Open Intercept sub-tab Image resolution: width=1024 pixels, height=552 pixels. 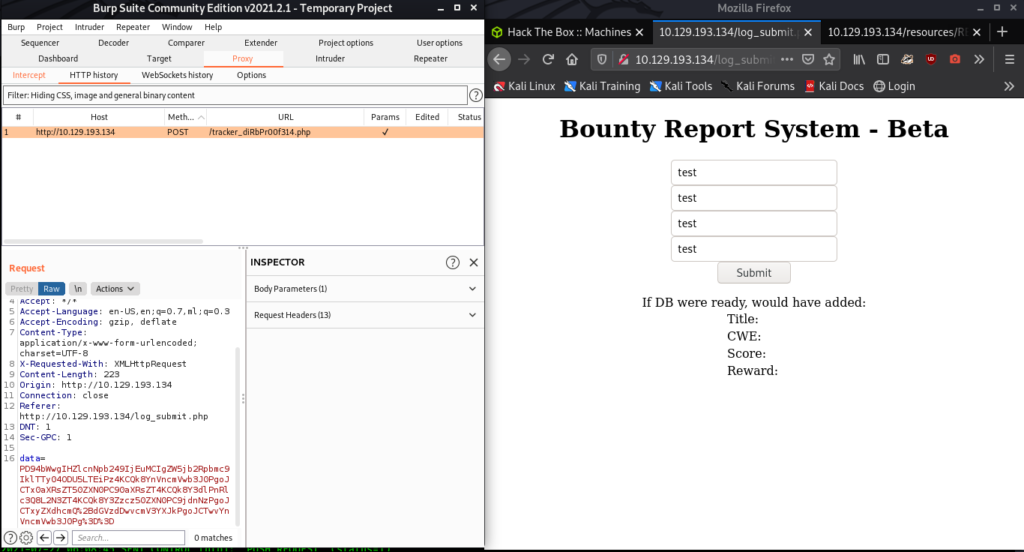coord(29,75)
